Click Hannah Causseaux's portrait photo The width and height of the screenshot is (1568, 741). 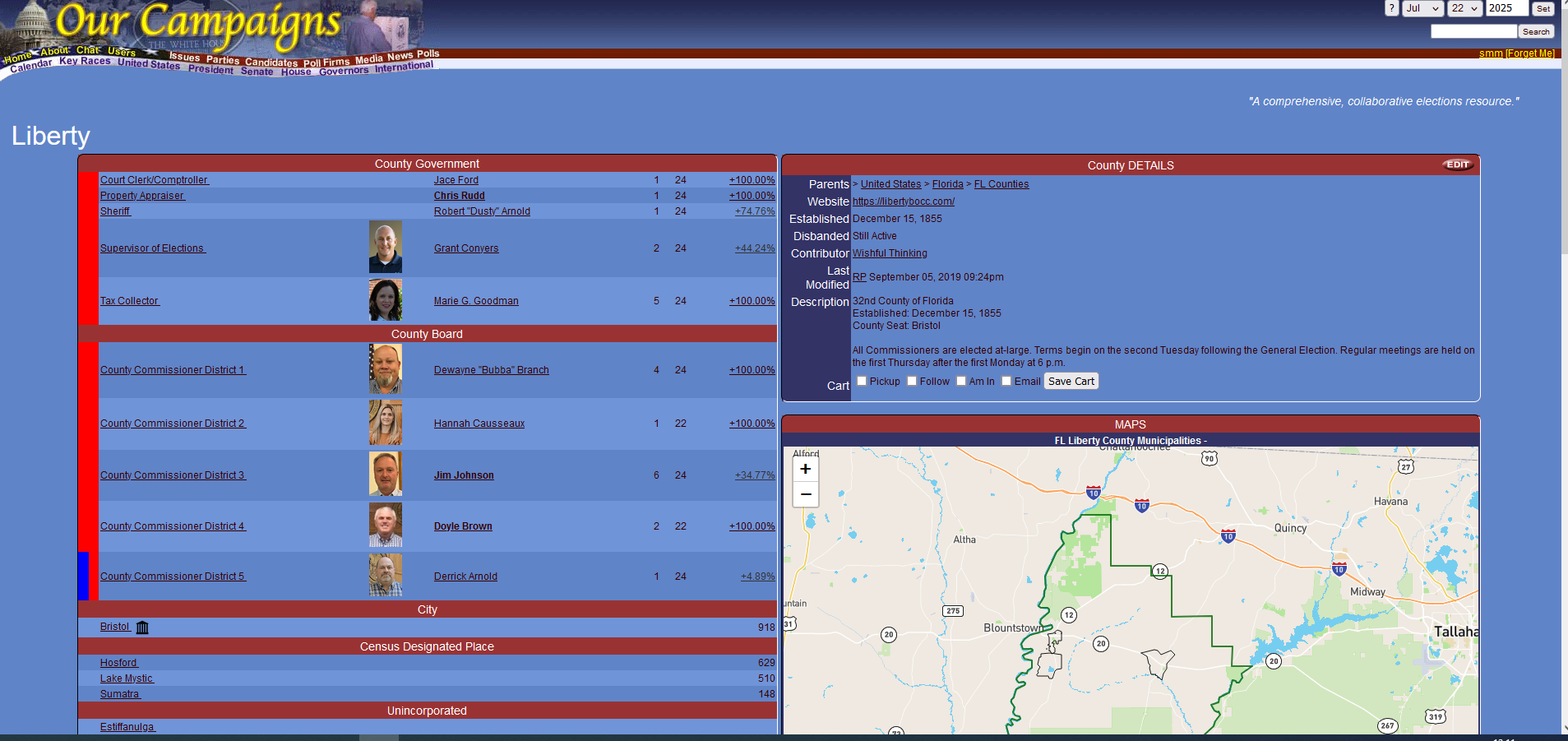(385, 423)
